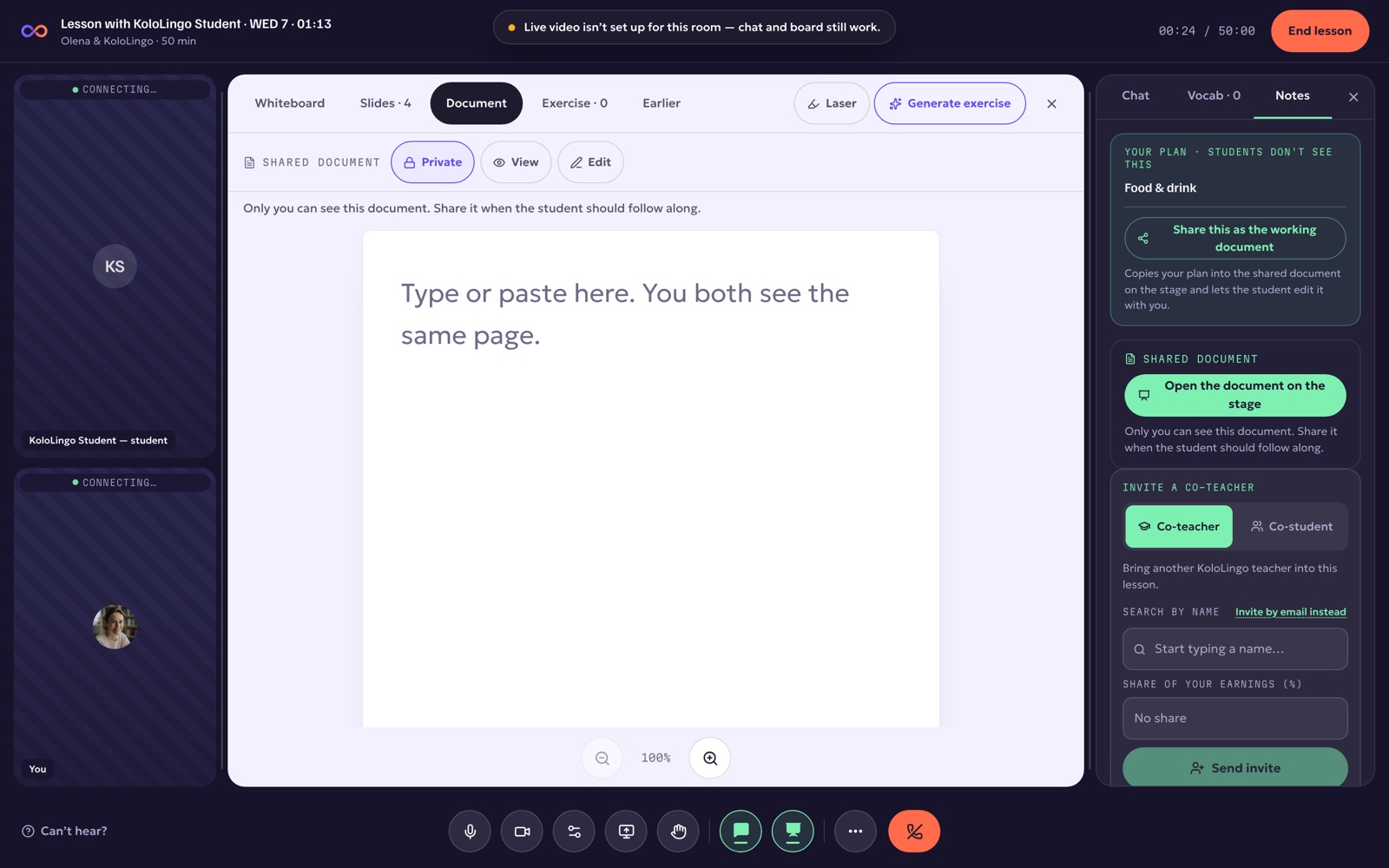Viewport: 1389px width, 868px height.
Task: Close the stage panel with the X
Action: 1051,103
